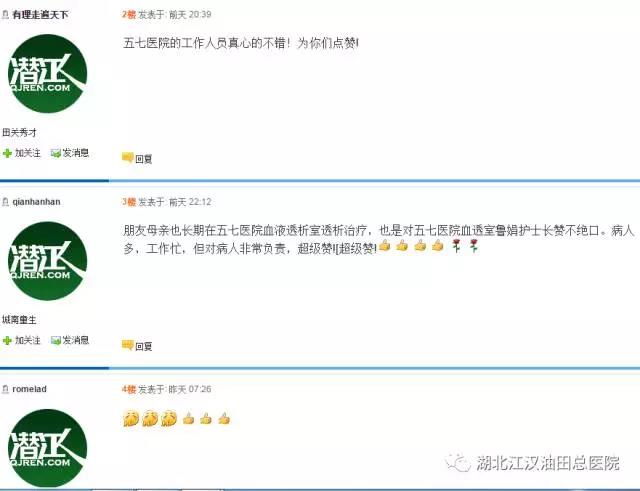
Task: Click the user icon beside romelad
Action: pyautogui.click(x=5, y=389)
